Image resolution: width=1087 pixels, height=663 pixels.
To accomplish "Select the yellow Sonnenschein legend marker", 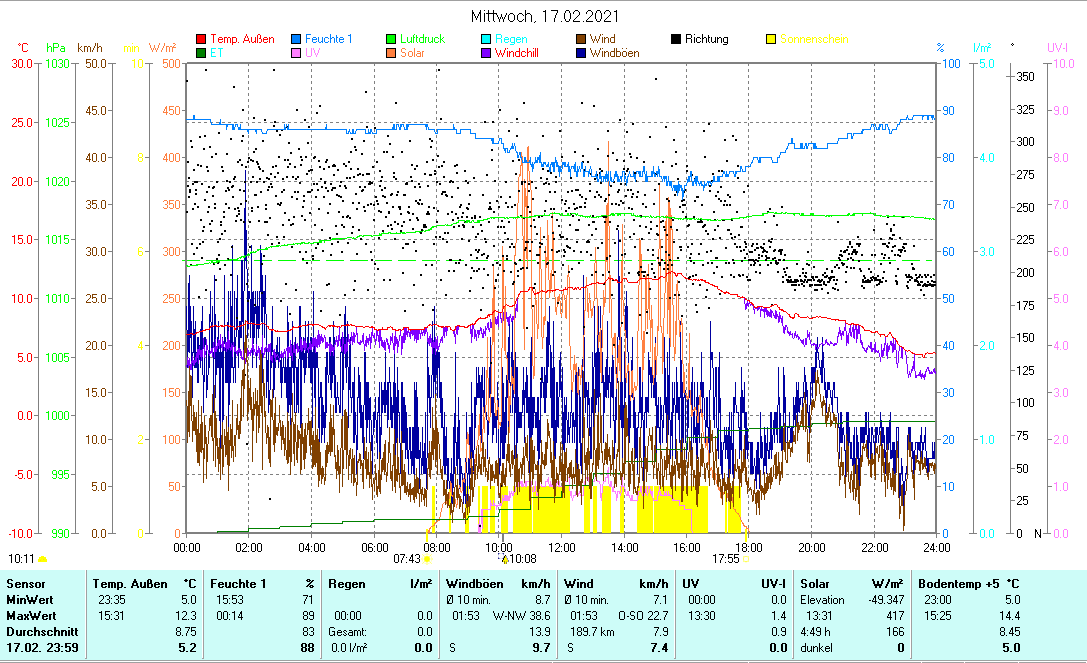I will [771, 40].
